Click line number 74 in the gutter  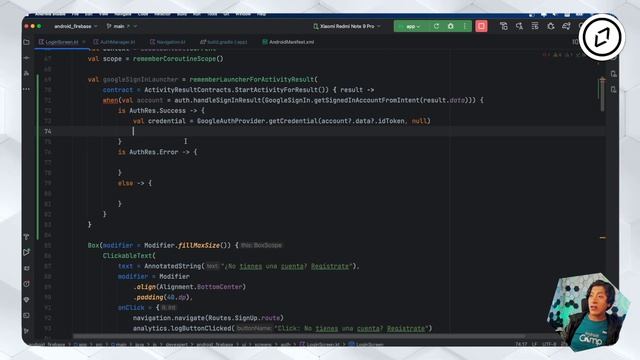tap(48, 131)
